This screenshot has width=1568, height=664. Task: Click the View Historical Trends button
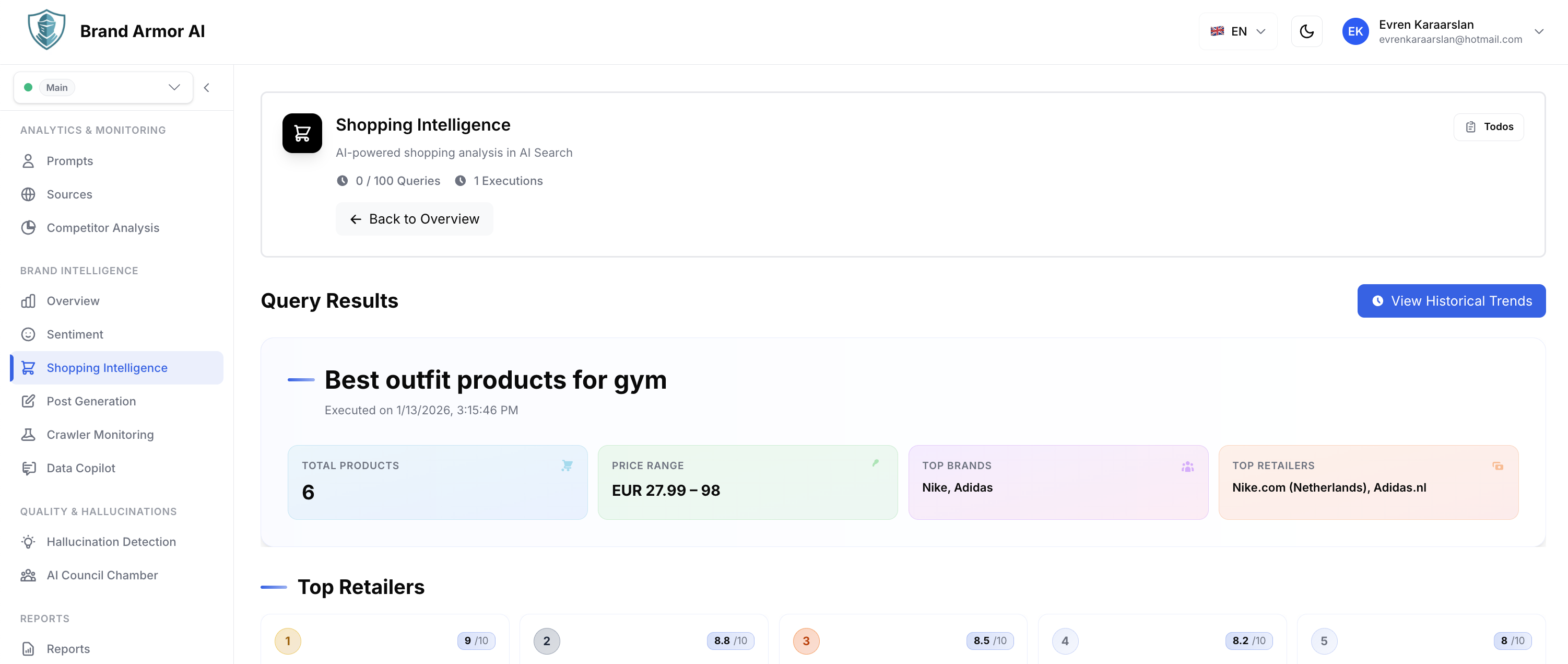tap(1451, 301)
